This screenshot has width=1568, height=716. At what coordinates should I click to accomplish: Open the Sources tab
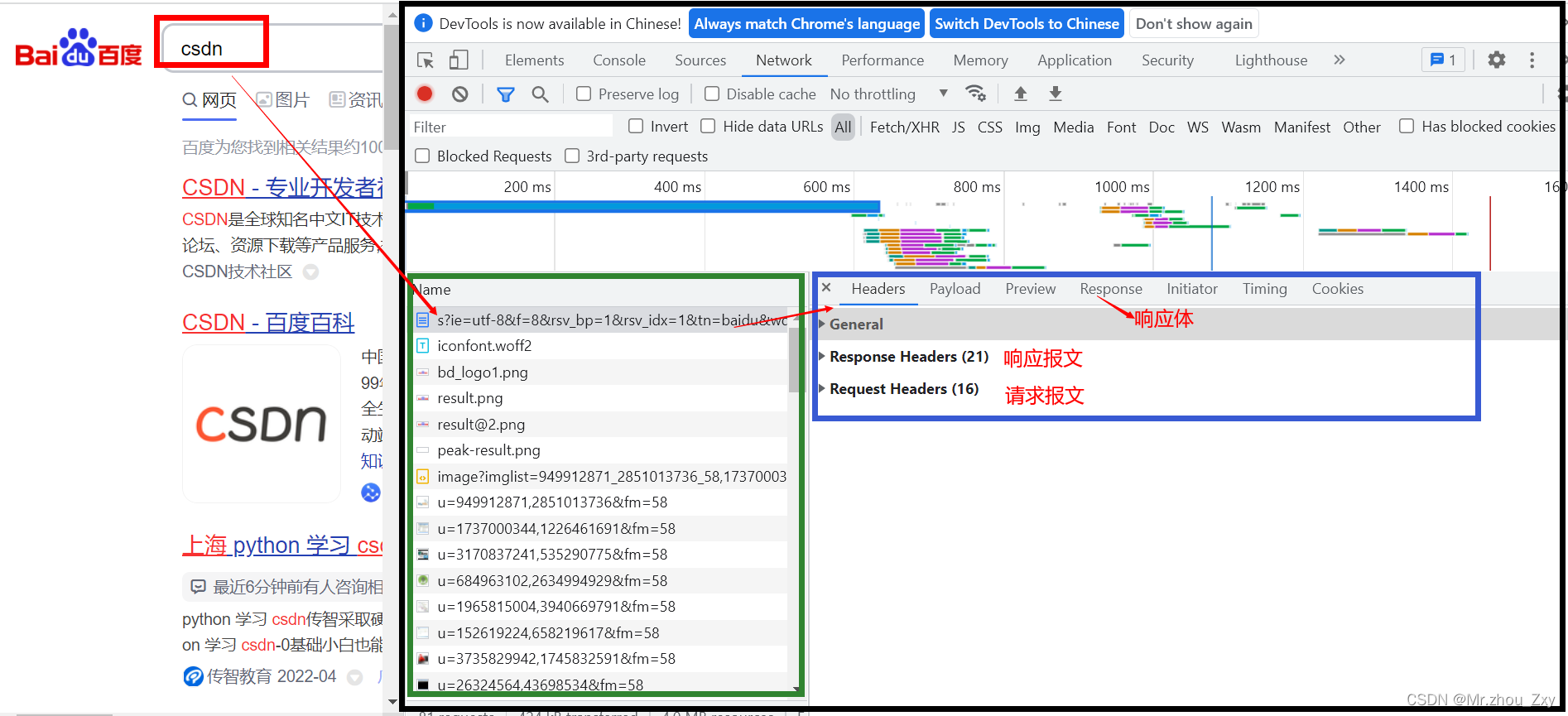[x=700, y=60]
